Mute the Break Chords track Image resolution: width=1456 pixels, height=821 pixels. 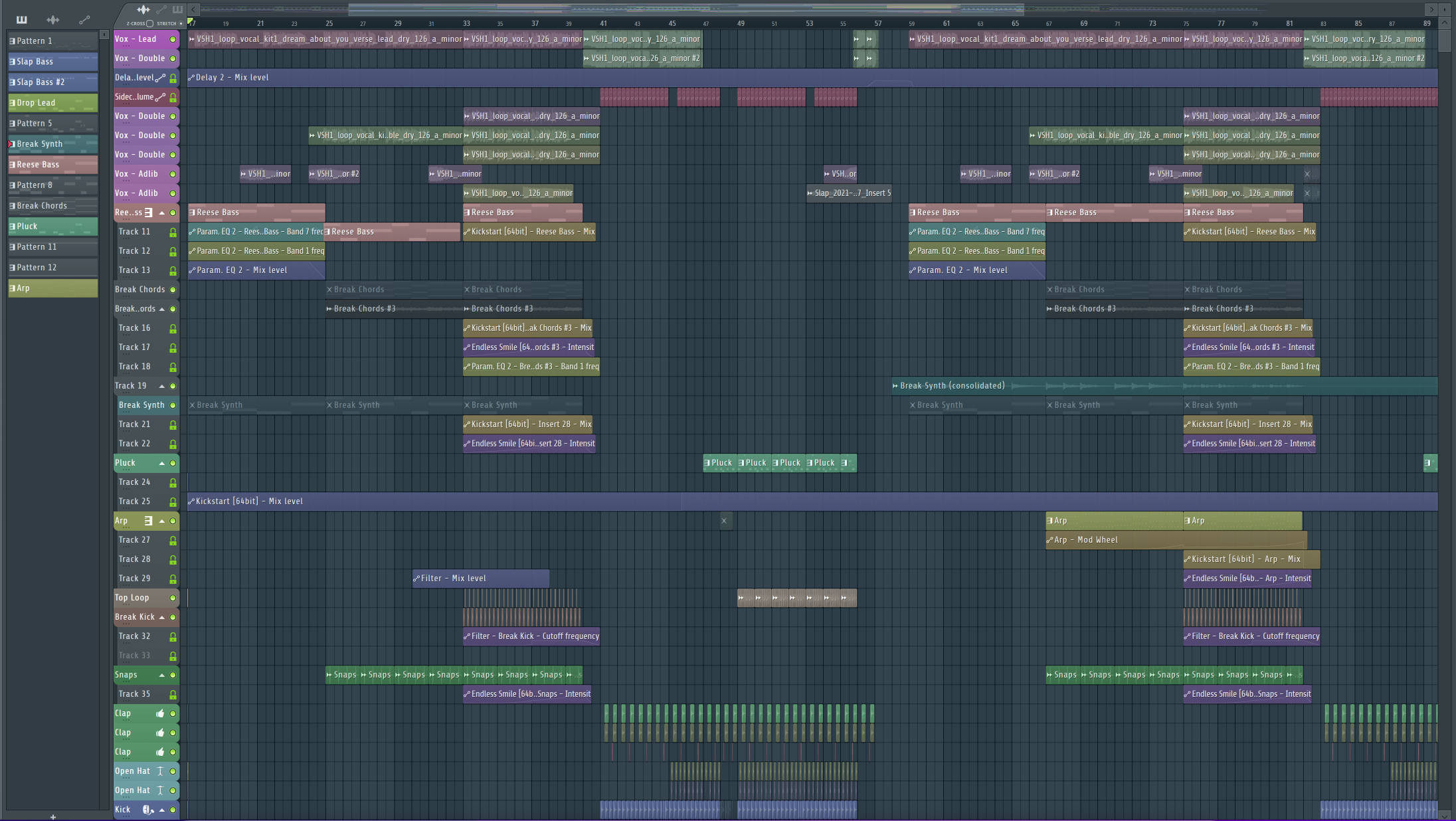pos(173,290)
